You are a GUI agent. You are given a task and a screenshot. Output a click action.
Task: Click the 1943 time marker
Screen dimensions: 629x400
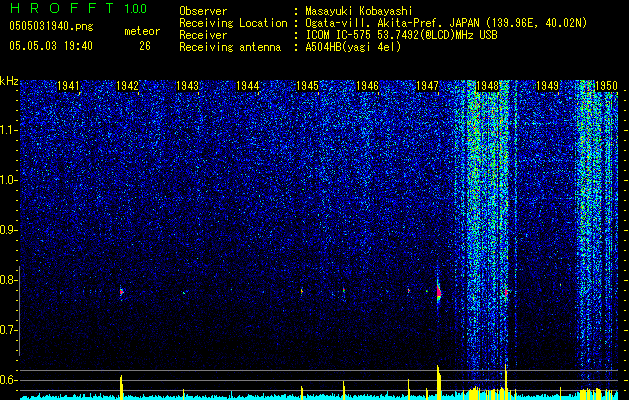[x=187, y=86]
